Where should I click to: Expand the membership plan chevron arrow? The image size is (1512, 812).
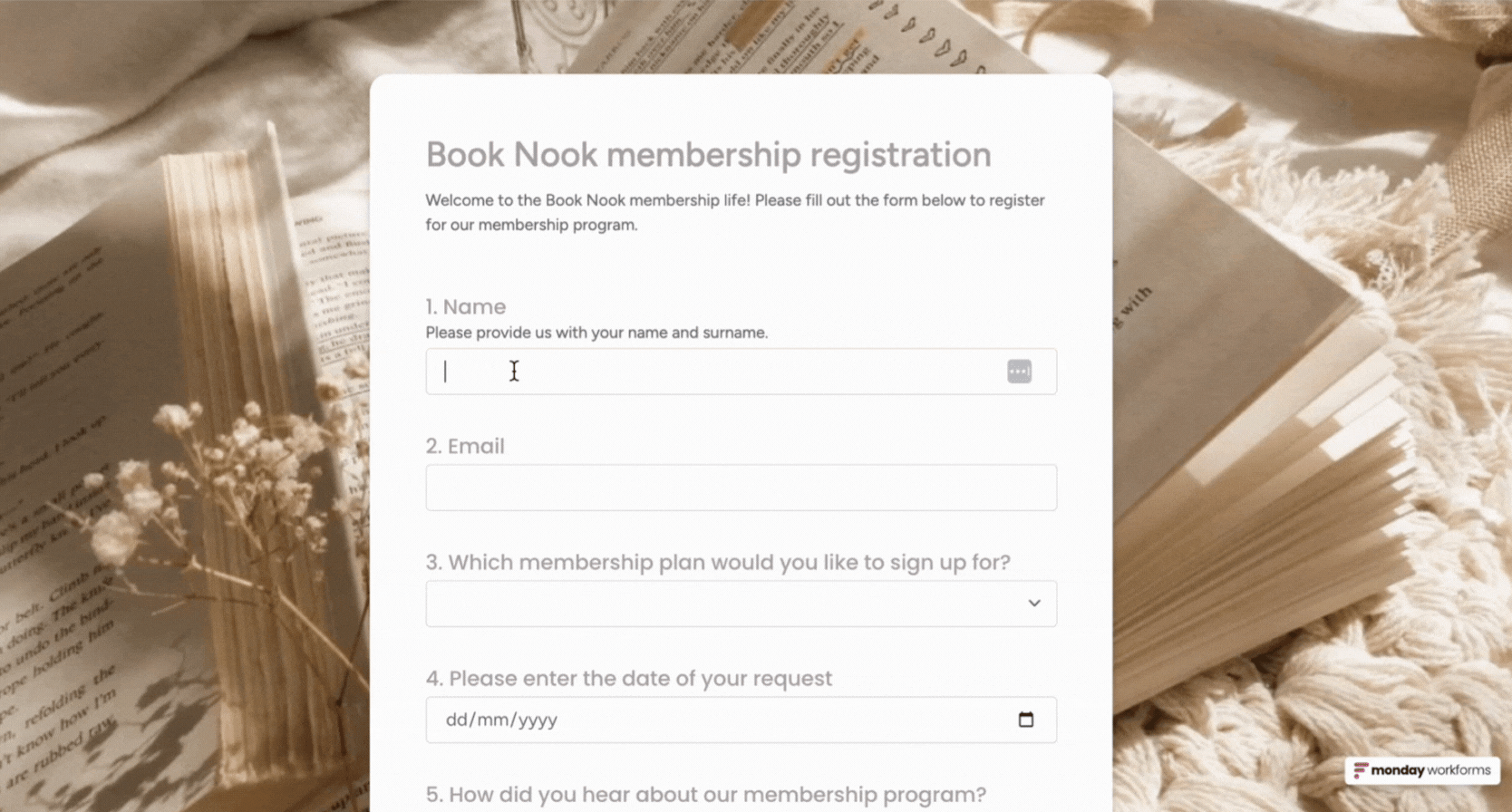pos(1033,604)
